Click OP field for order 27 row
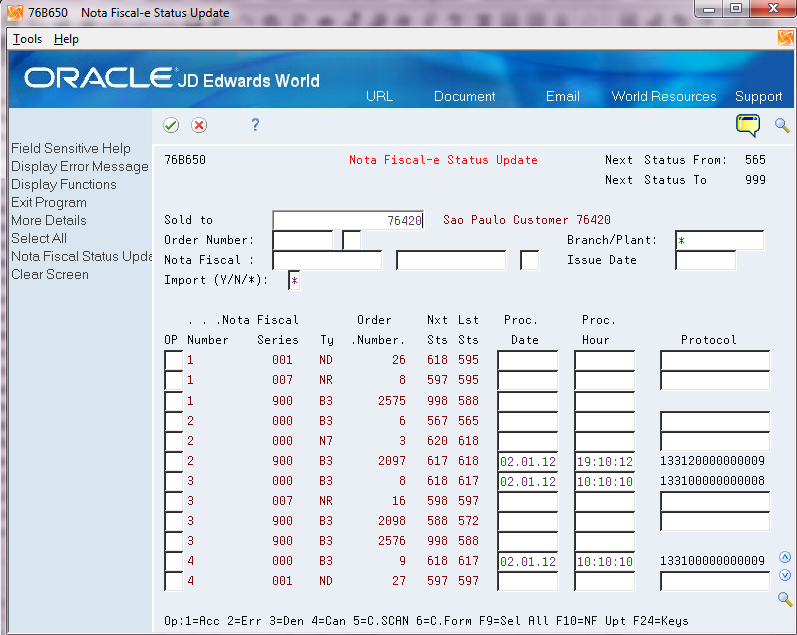 pyautogui.click(x=173, y=581)
